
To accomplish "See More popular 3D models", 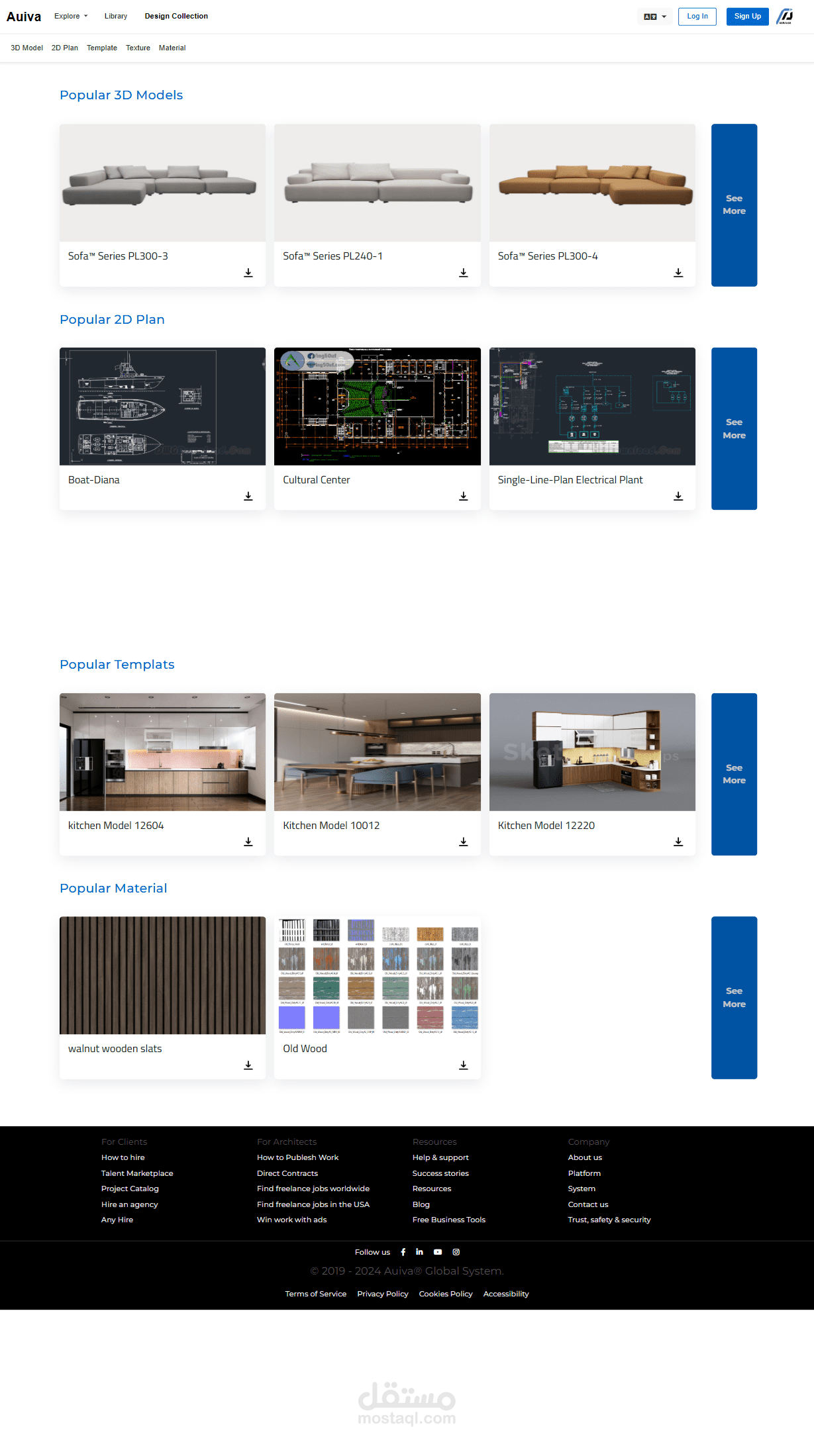I will coord(734,205).
